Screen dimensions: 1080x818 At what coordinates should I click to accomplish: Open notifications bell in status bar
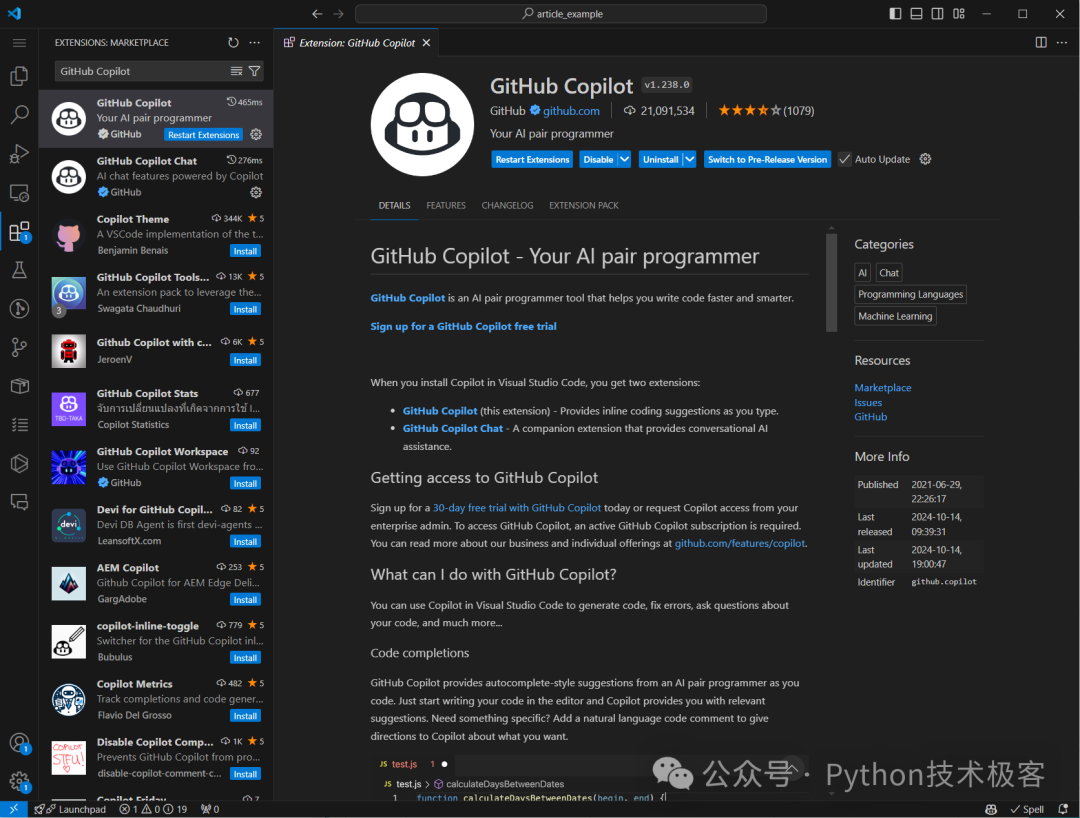tap(1063, 809)
